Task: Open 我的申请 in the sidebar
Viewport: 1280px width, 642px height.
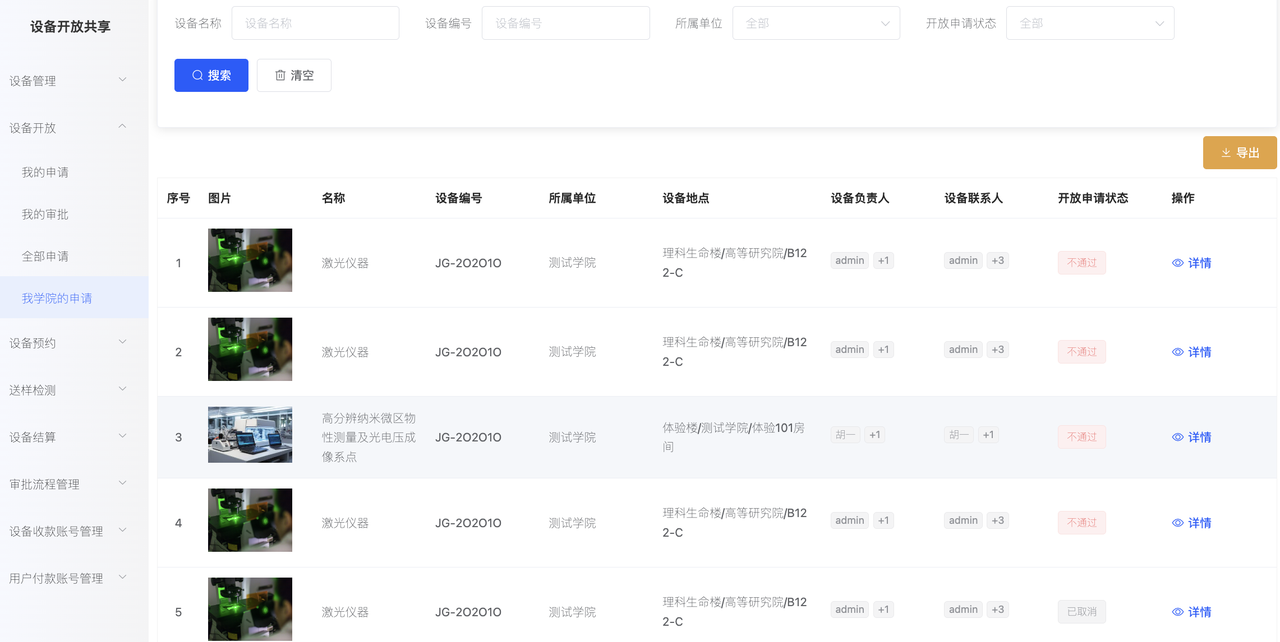Action: (74, 172)
